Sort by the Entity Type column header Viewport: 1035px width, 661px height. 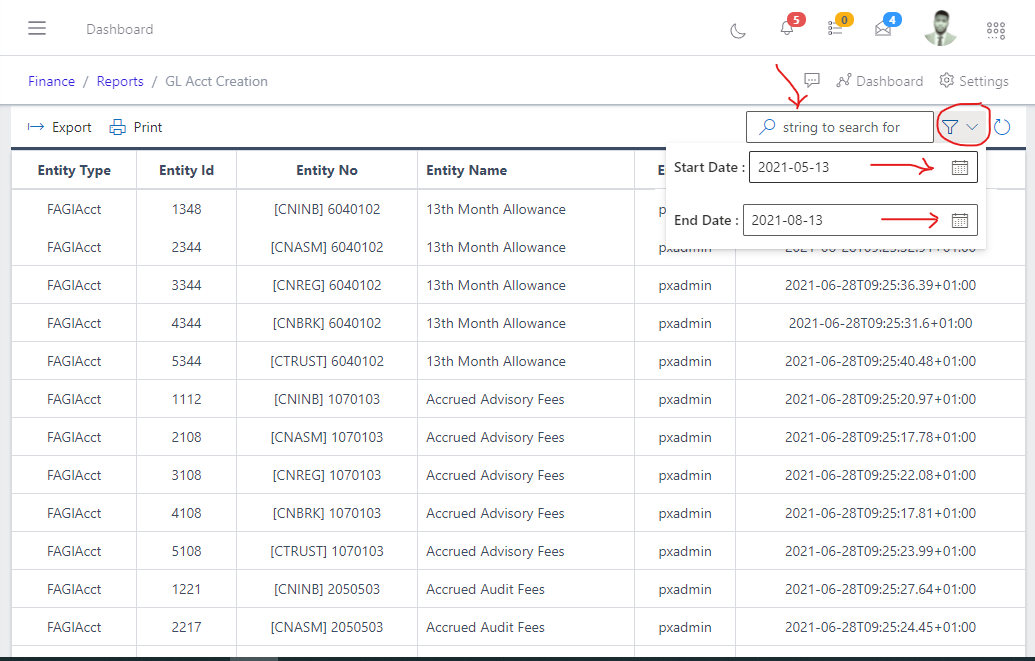(x=73, y=170)
